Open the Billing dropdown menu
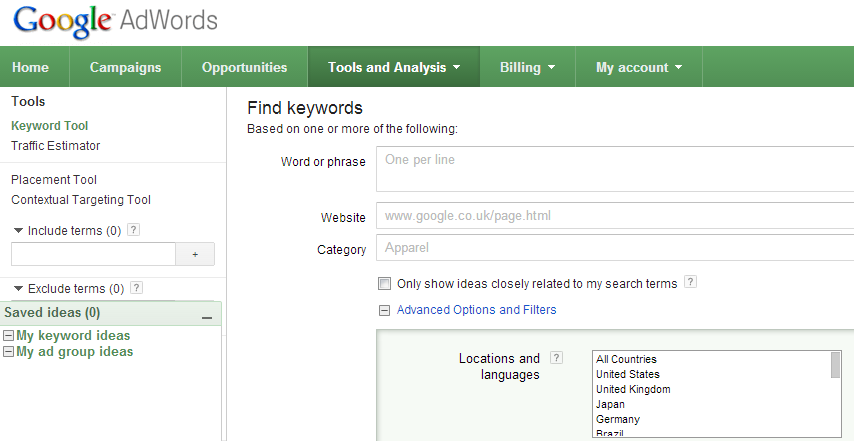The width and height of the screenshot is (854, 441). pos(527,67)
